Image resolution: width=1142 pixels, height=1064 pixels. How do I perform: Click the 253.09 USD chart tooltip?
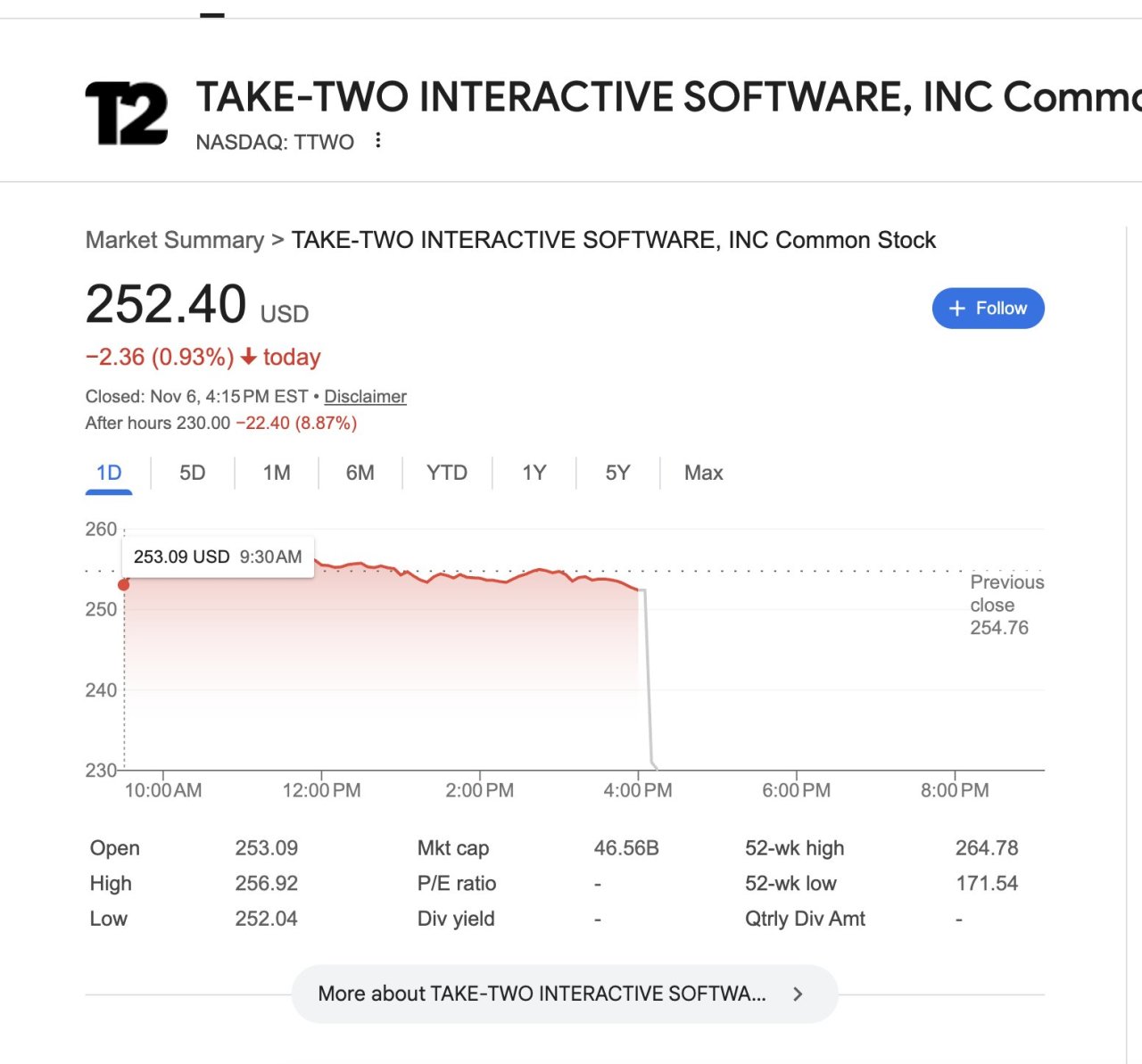click(x=218, y=557)
